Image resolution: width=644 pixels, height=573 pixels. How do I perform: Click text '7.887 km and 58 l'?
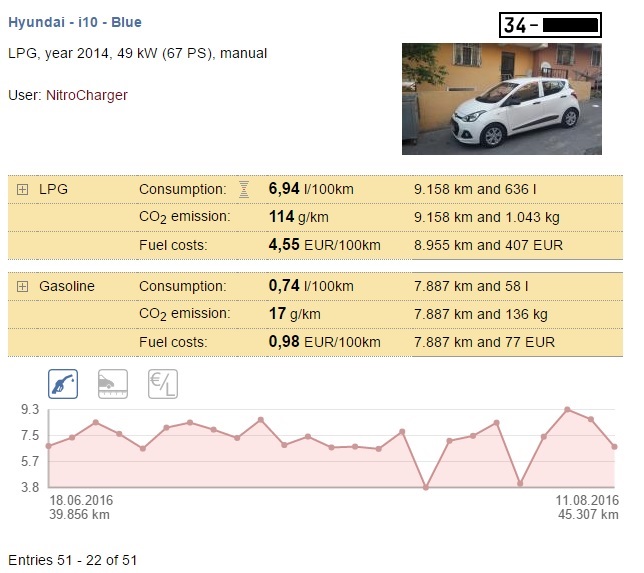coord(471,286)
